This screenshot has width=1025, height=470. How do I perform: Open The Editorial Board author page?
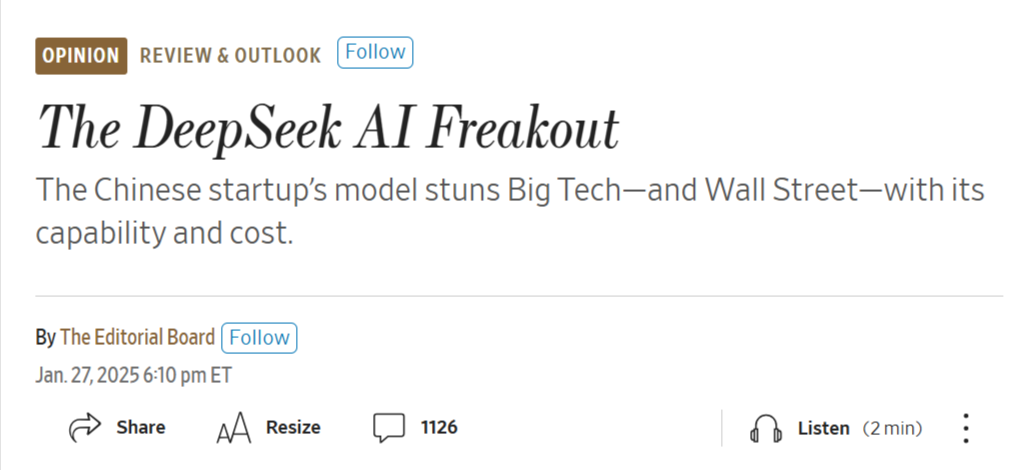tap(138, 338)
